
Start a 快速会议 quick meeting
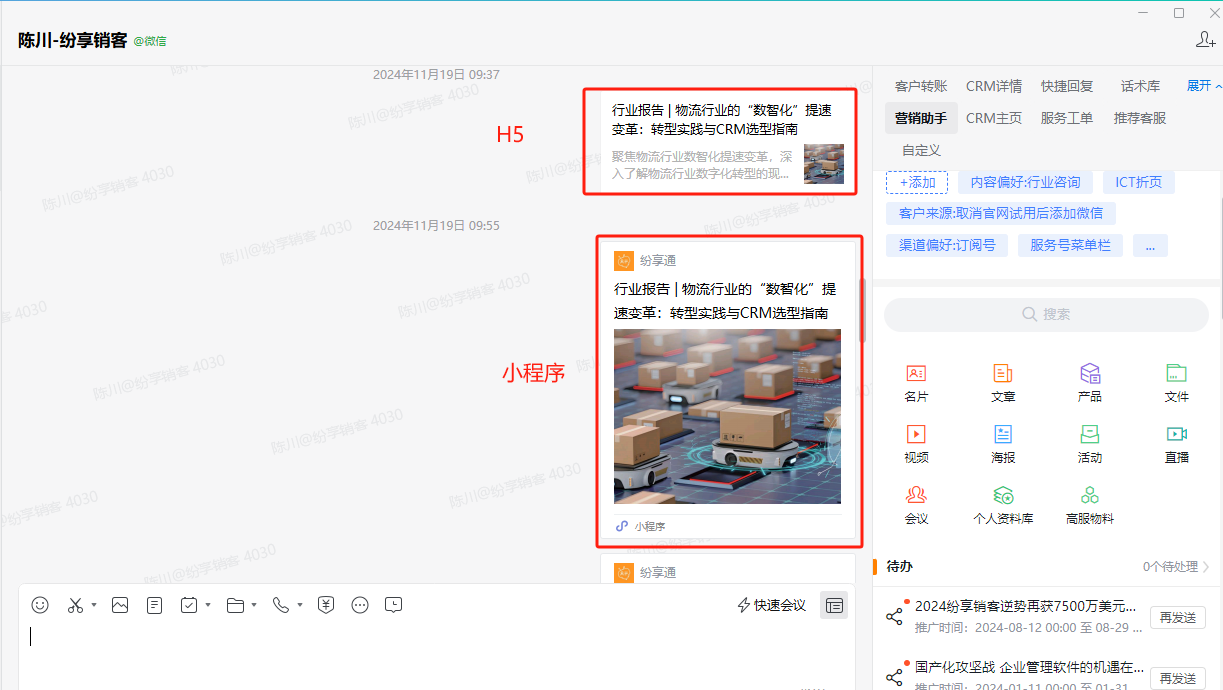point(771,605)
